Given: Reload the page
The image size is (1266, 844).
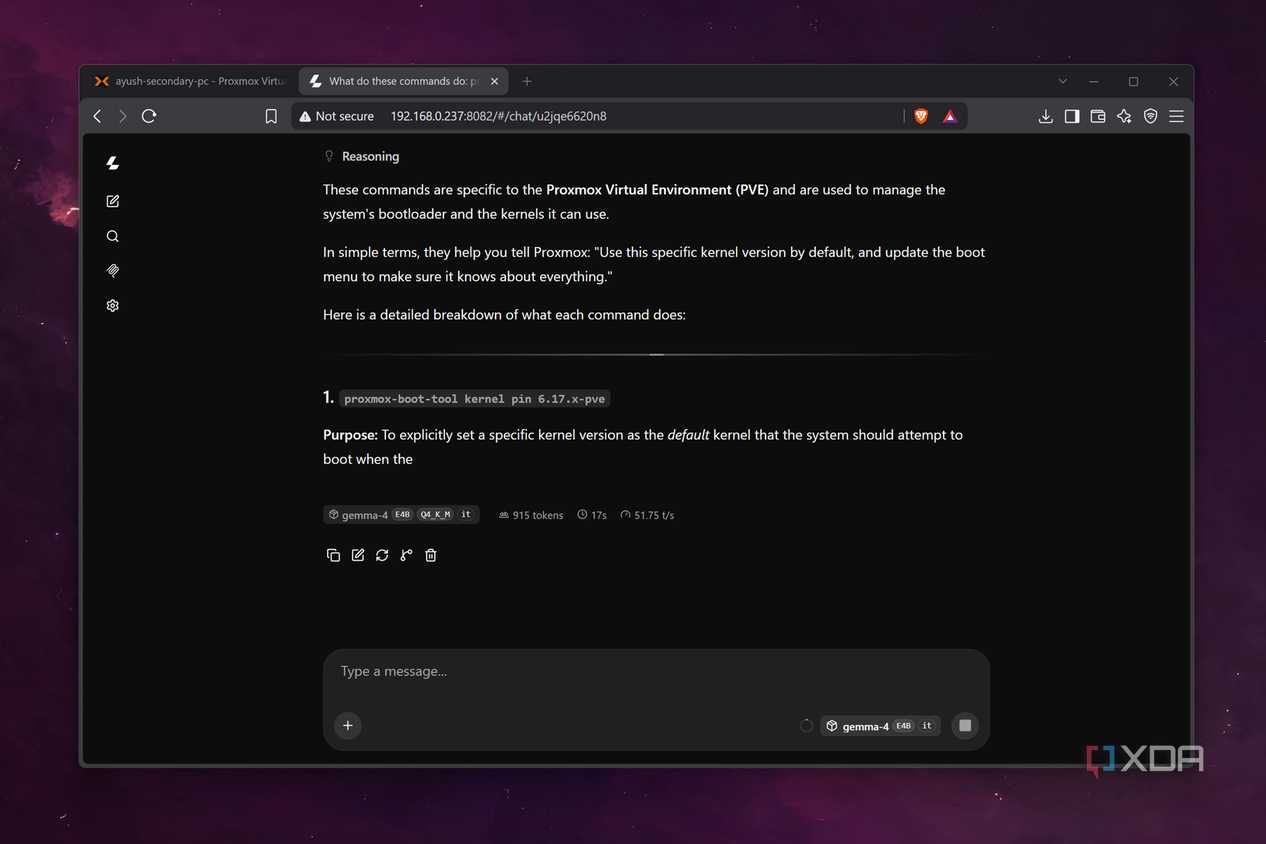Looking at the screenshot, I should pyautogui.click(x=149, y=116).
